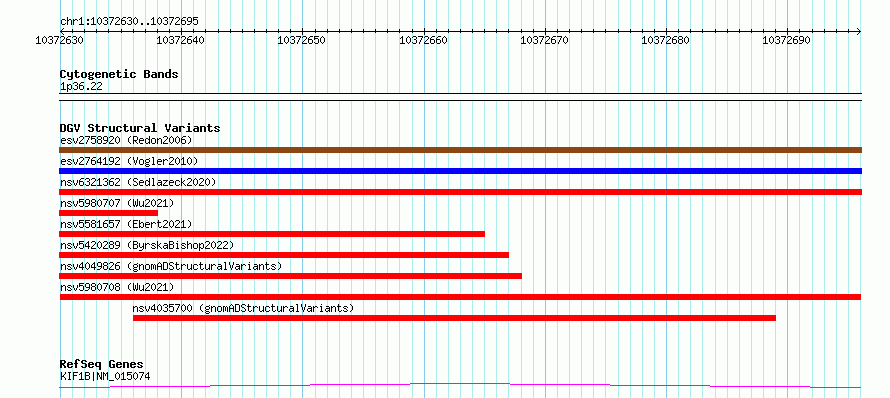Open the nsv5980708 Wu2021 variant bar
This screenshot has width=890, height=398.
coord(460,297)
